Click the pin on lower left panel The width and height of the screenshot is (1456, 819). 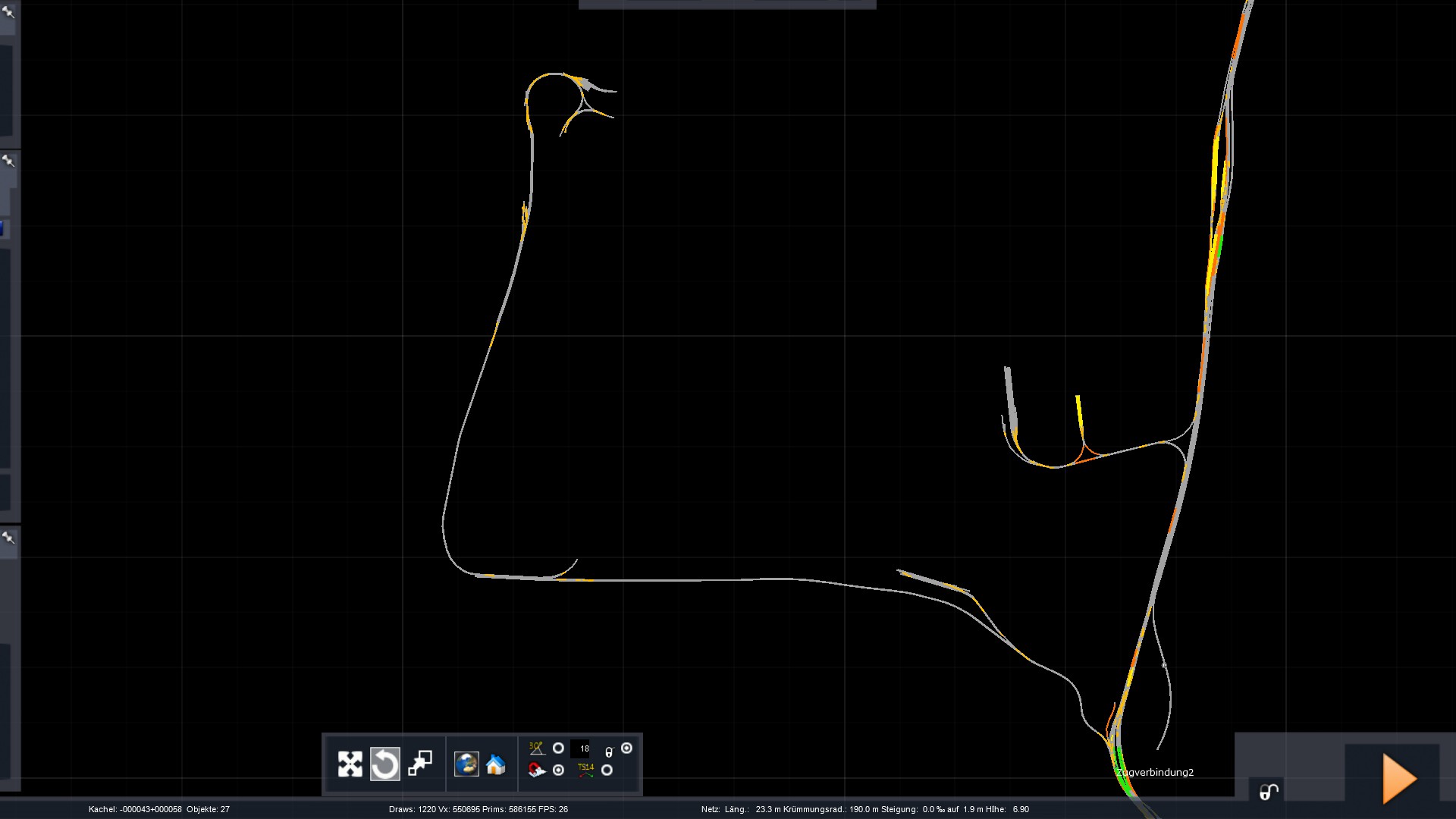coord(8,538)
